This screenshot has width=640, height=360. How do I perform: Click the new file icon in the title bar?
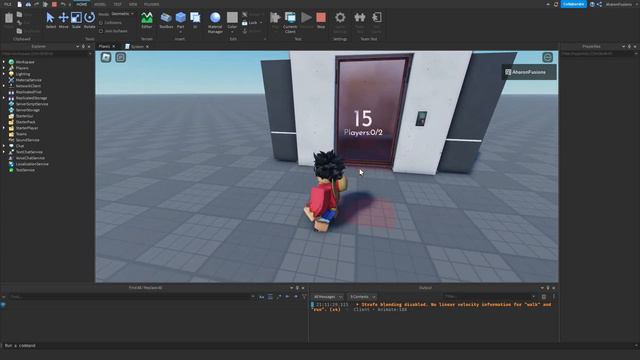(19, 4)
